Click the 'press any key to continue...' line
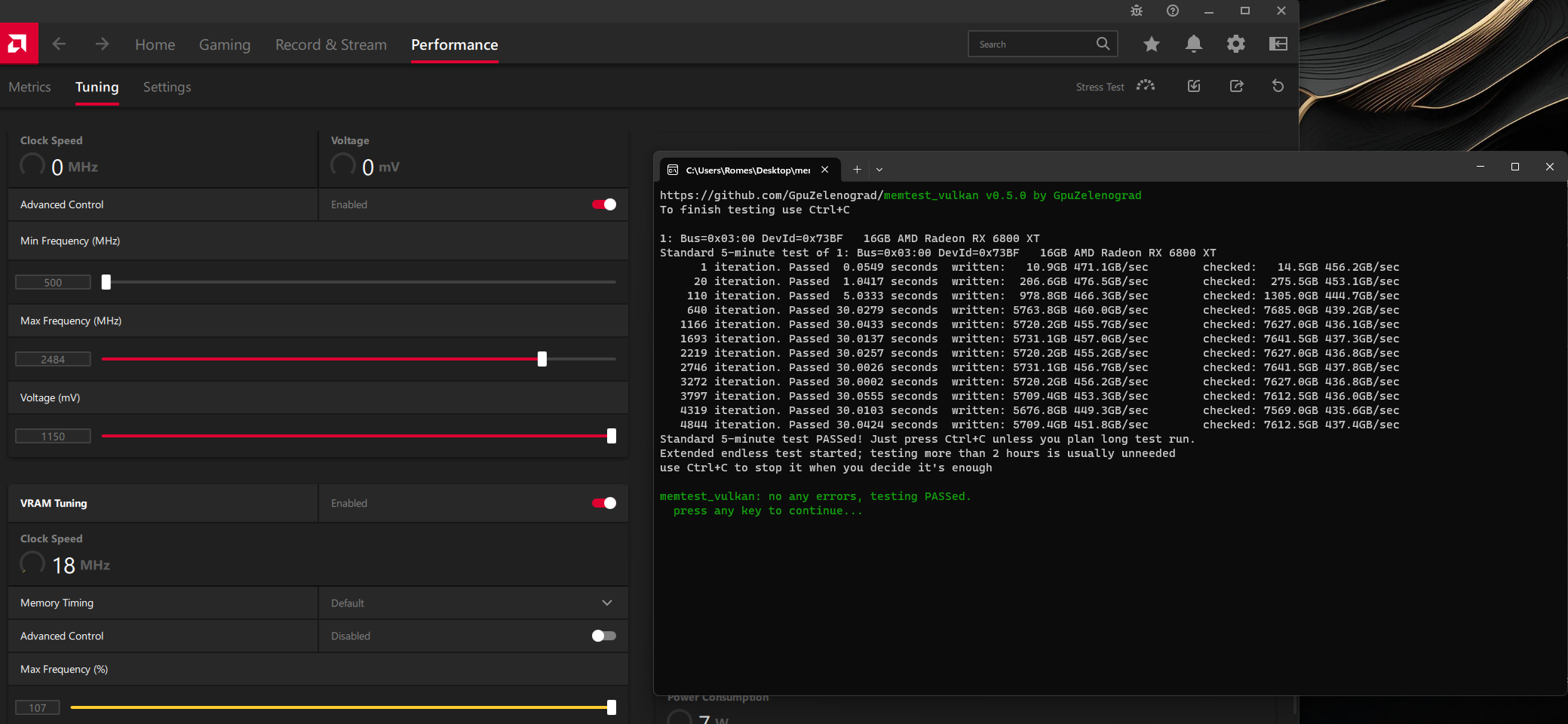1568x724 pixels. pyautogui.click(x=768, y=511)
